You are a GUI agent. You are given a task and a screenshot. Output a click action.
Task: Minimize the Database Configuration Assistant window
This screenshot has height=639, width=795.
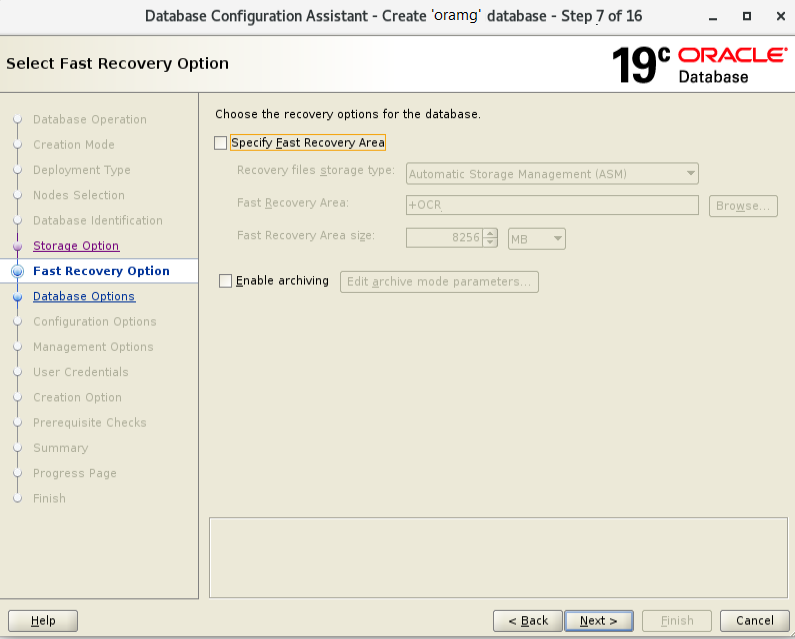click(713, 17)
